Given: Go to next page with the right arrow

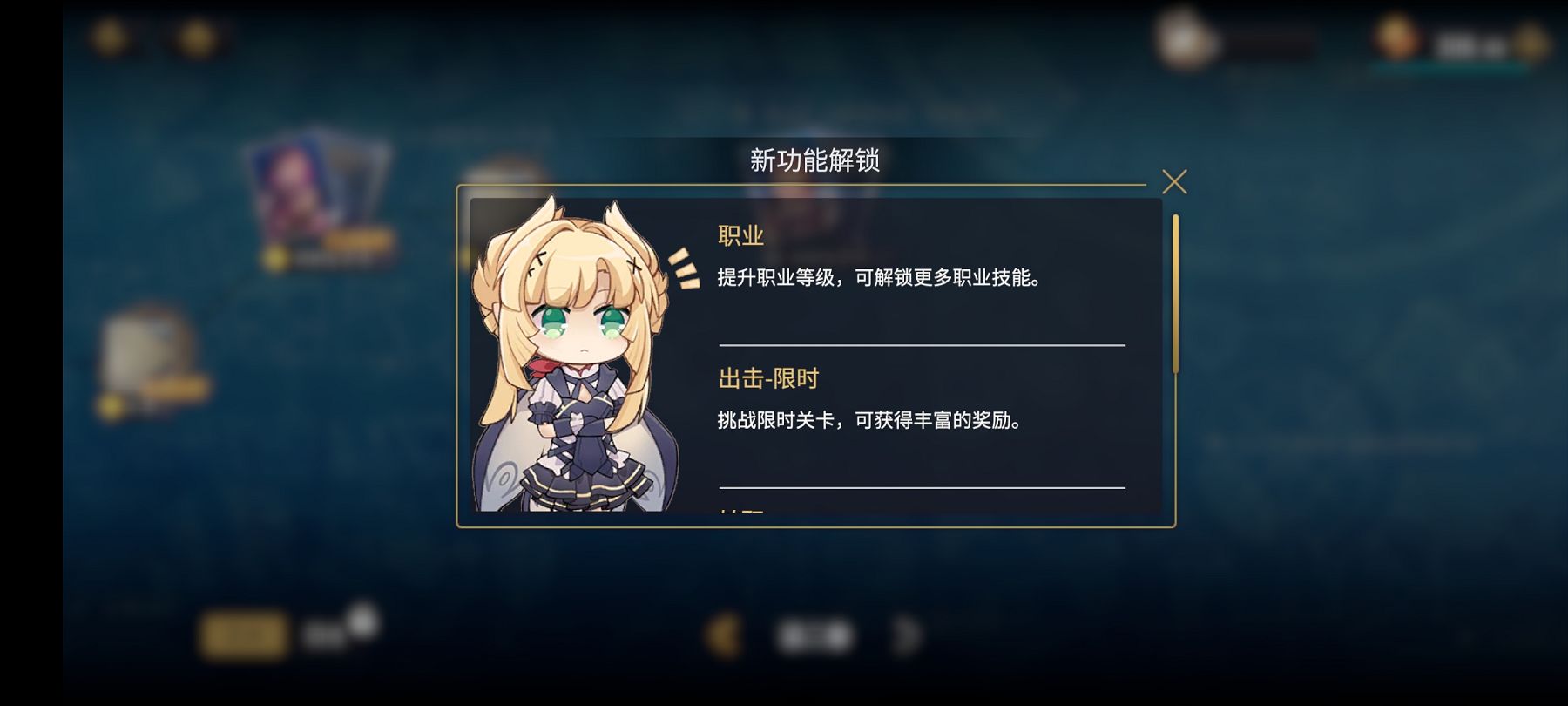Looking at the screenshot, I should [905, 635].
